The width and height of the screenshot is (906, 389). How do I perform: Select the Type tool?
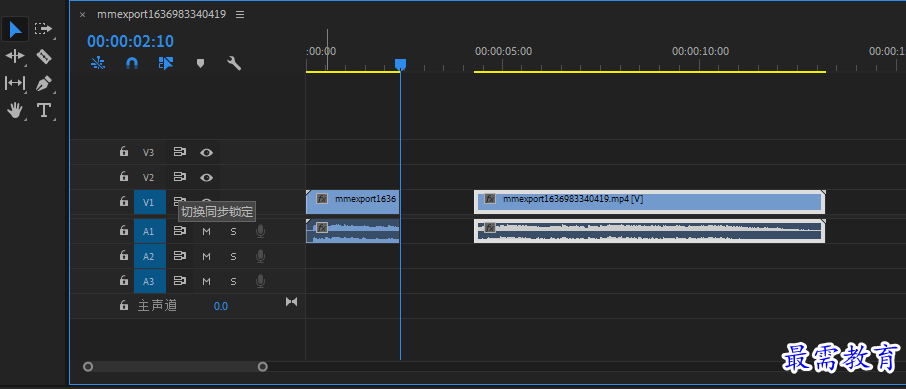(44, 110)
